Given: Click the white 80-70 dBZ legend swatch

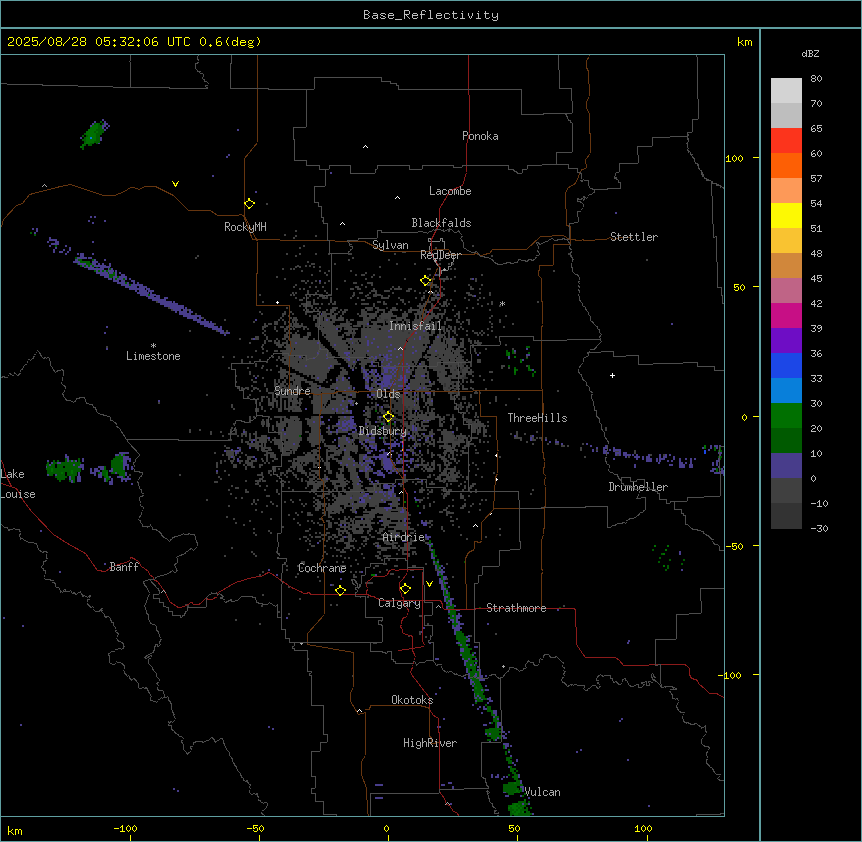Looking at the screenshot, I should pos(786,91).
